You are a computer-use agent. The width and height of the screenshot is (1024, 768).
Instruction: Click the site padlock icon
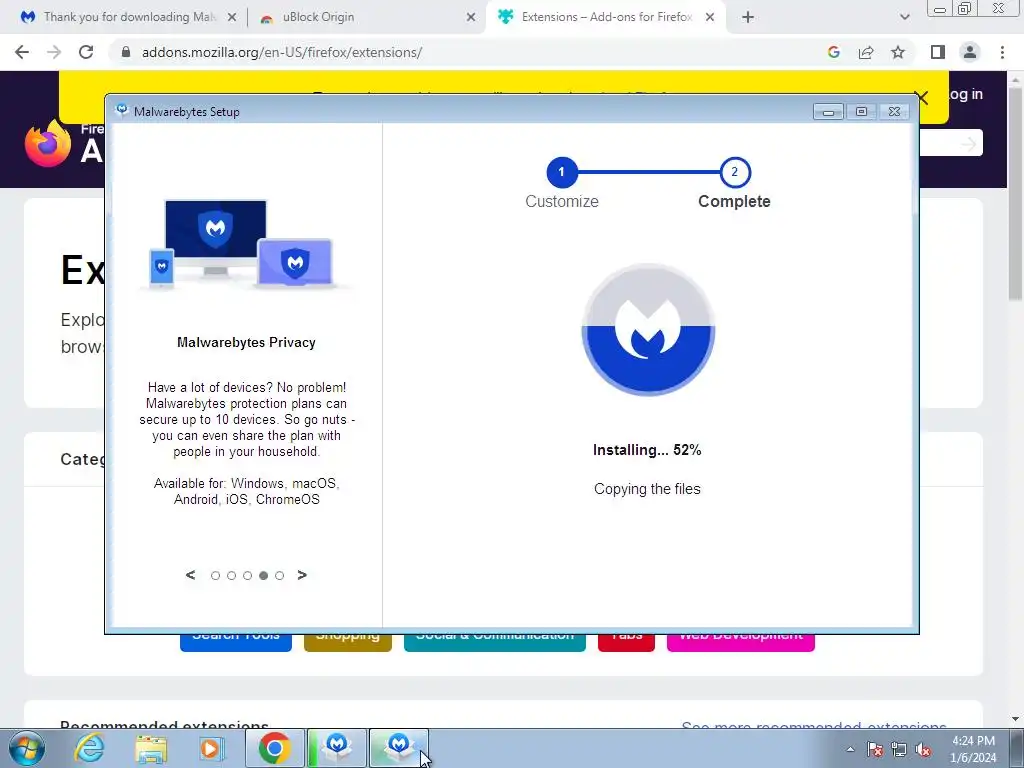126,52
